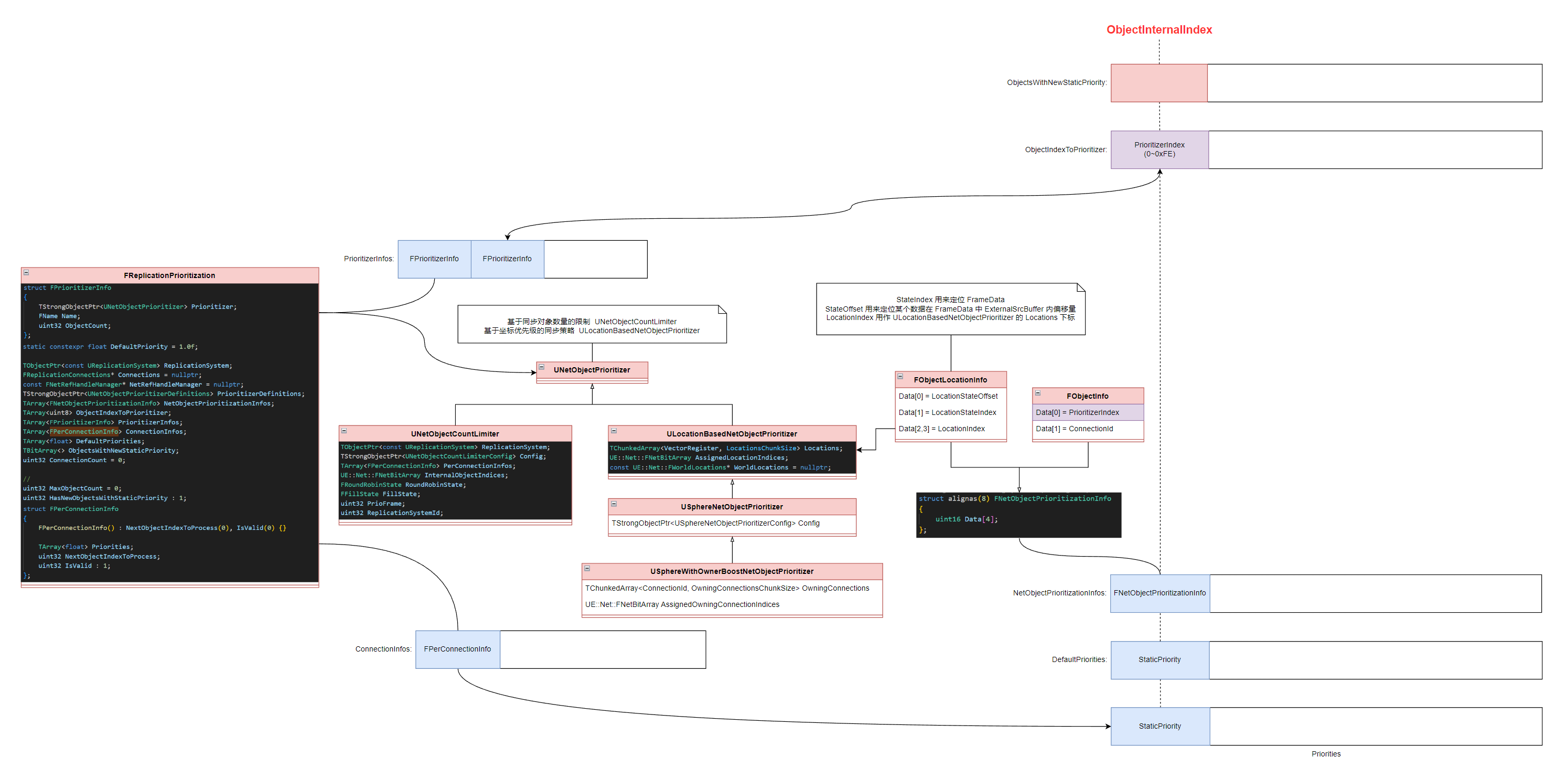Select the pink ObjectsWithNewStaticPriority cell

[1158, 83]
